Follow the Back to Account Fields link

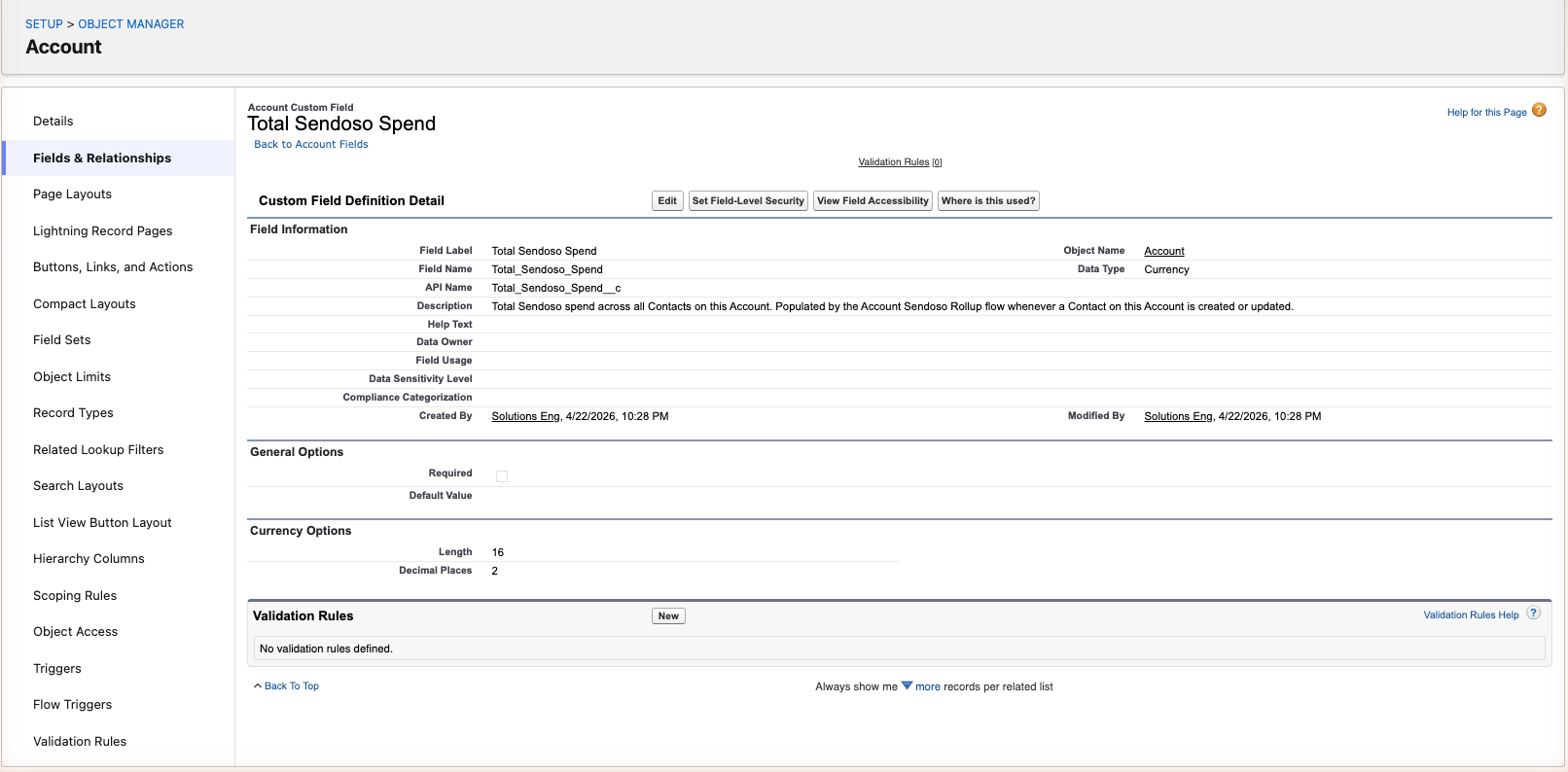click(311, 144)
